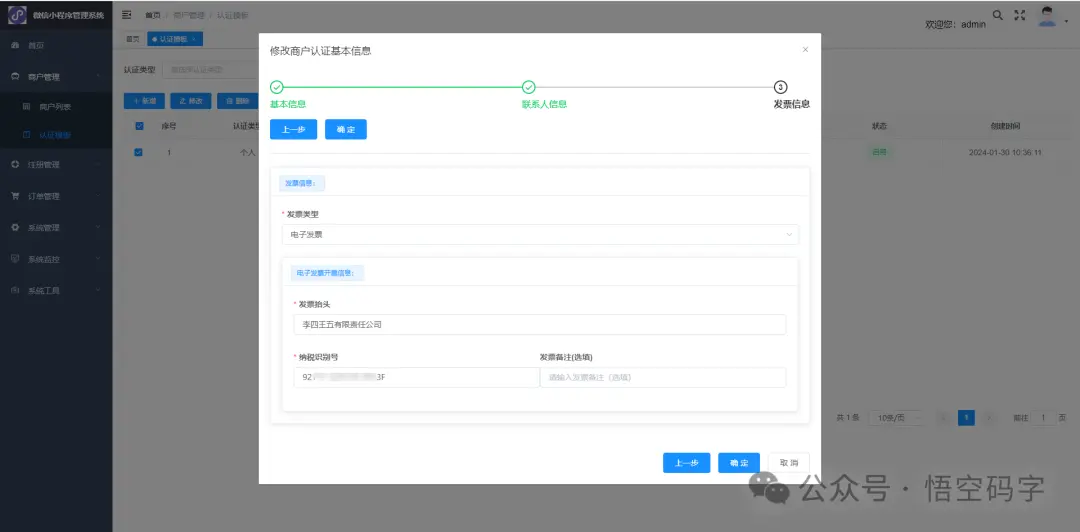Click the 取消 button

789,463
